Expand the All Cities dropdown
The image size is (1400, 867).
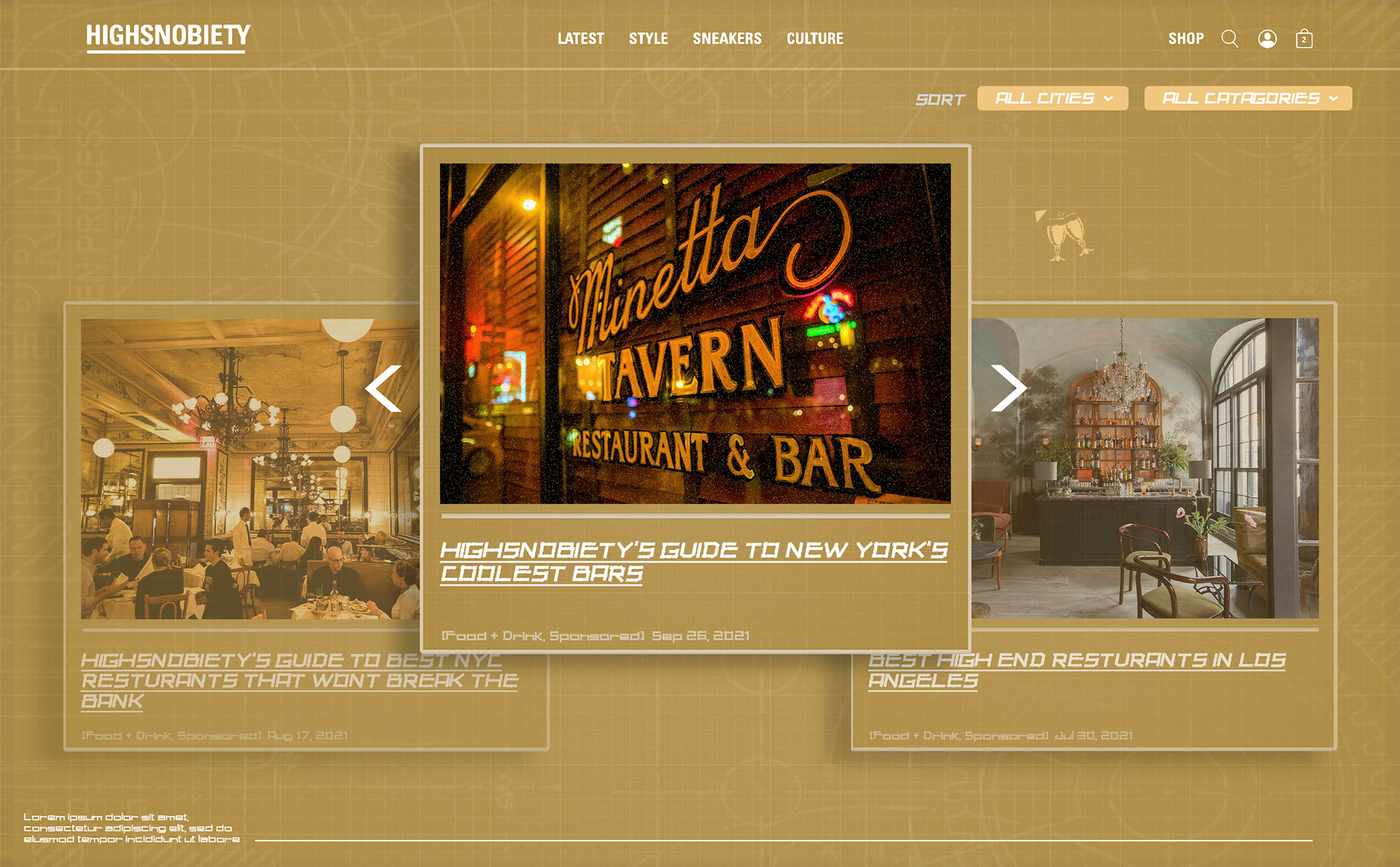pos(1052,98)
